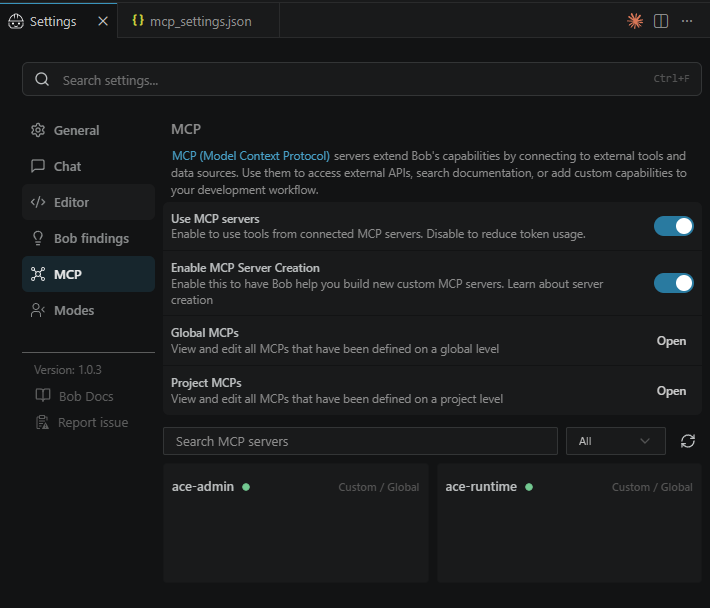Image resolution: width=710 pixels, height=608 pixels.
Task: Click the Bob findings lightbulb icon
Action: [x=38, y=238]
